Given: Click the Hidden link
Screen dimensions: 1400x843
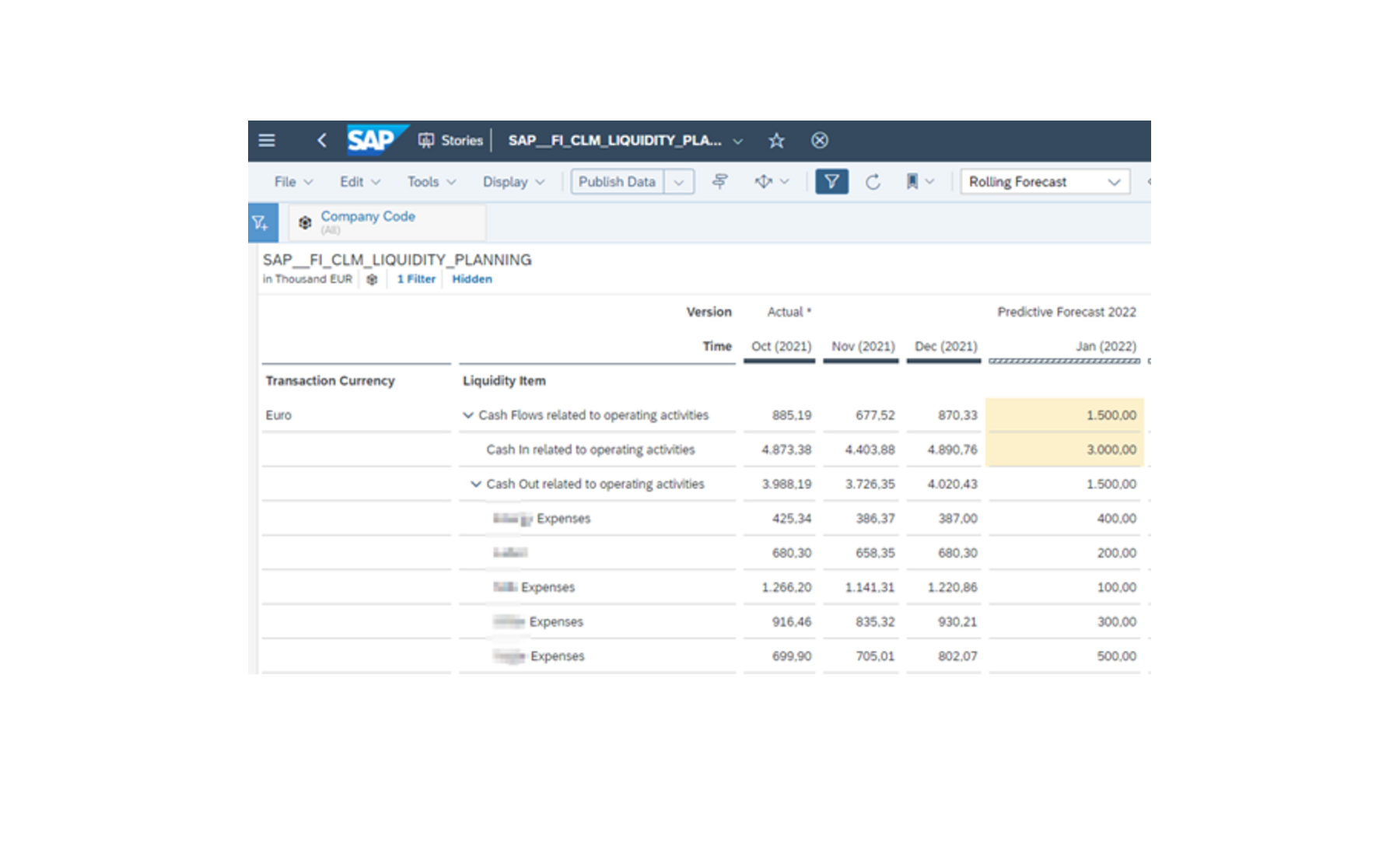Looking at the screenshot, I should click(x=472, y=279).
